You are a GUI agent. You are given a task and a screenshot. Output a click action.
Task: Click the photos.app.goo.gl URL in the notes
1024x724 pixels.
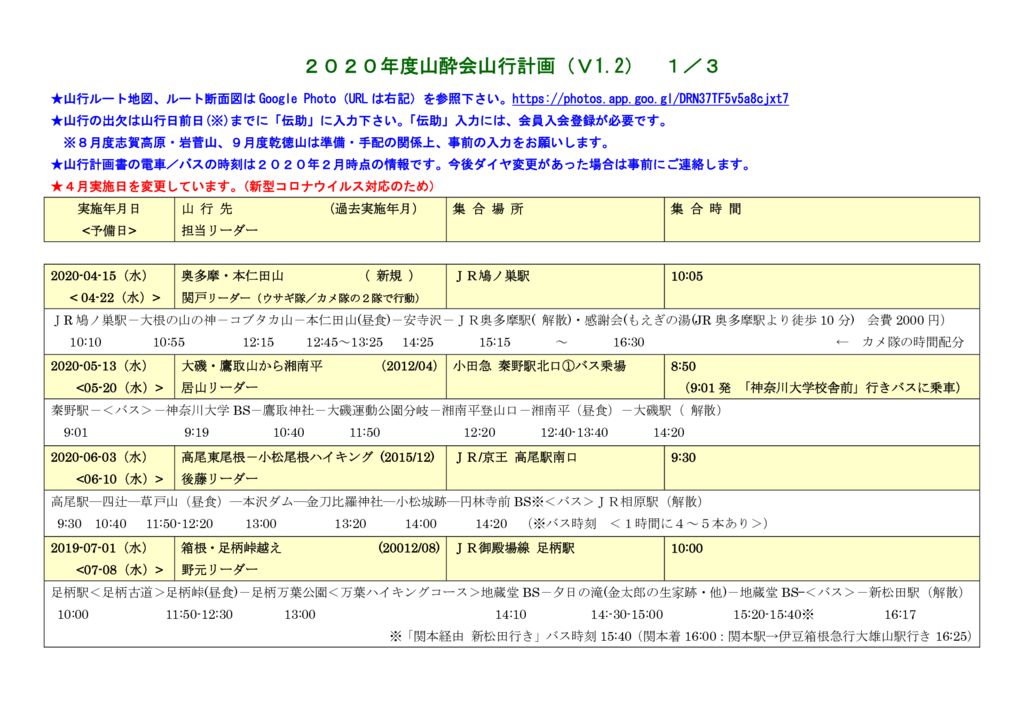[x=648, y=98]
